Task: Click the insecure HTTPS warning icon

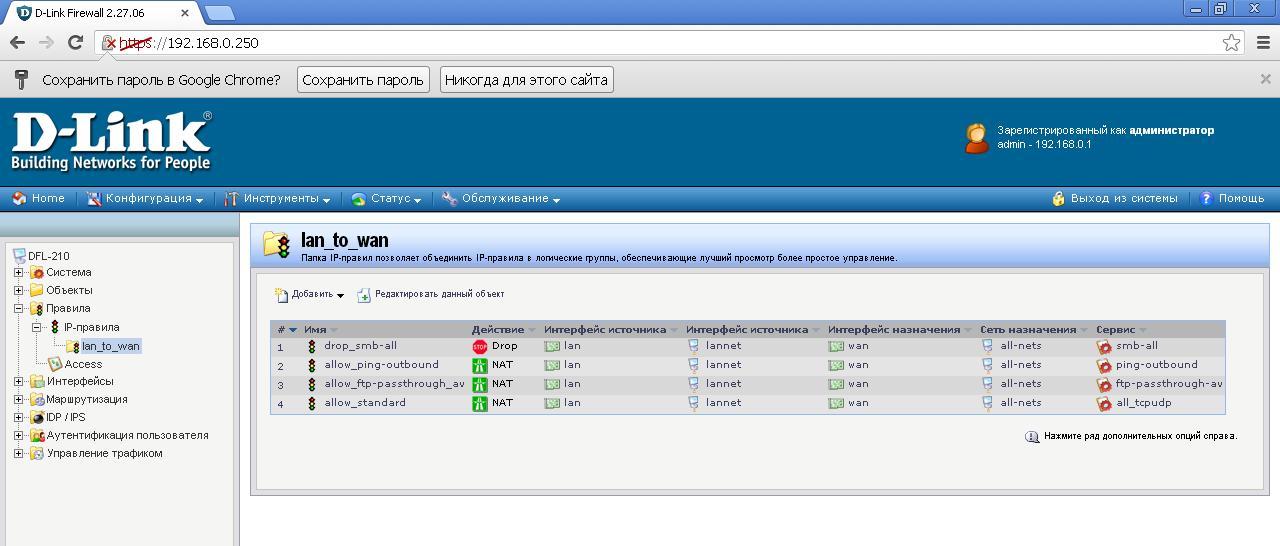Action: [x=109, y=43]
